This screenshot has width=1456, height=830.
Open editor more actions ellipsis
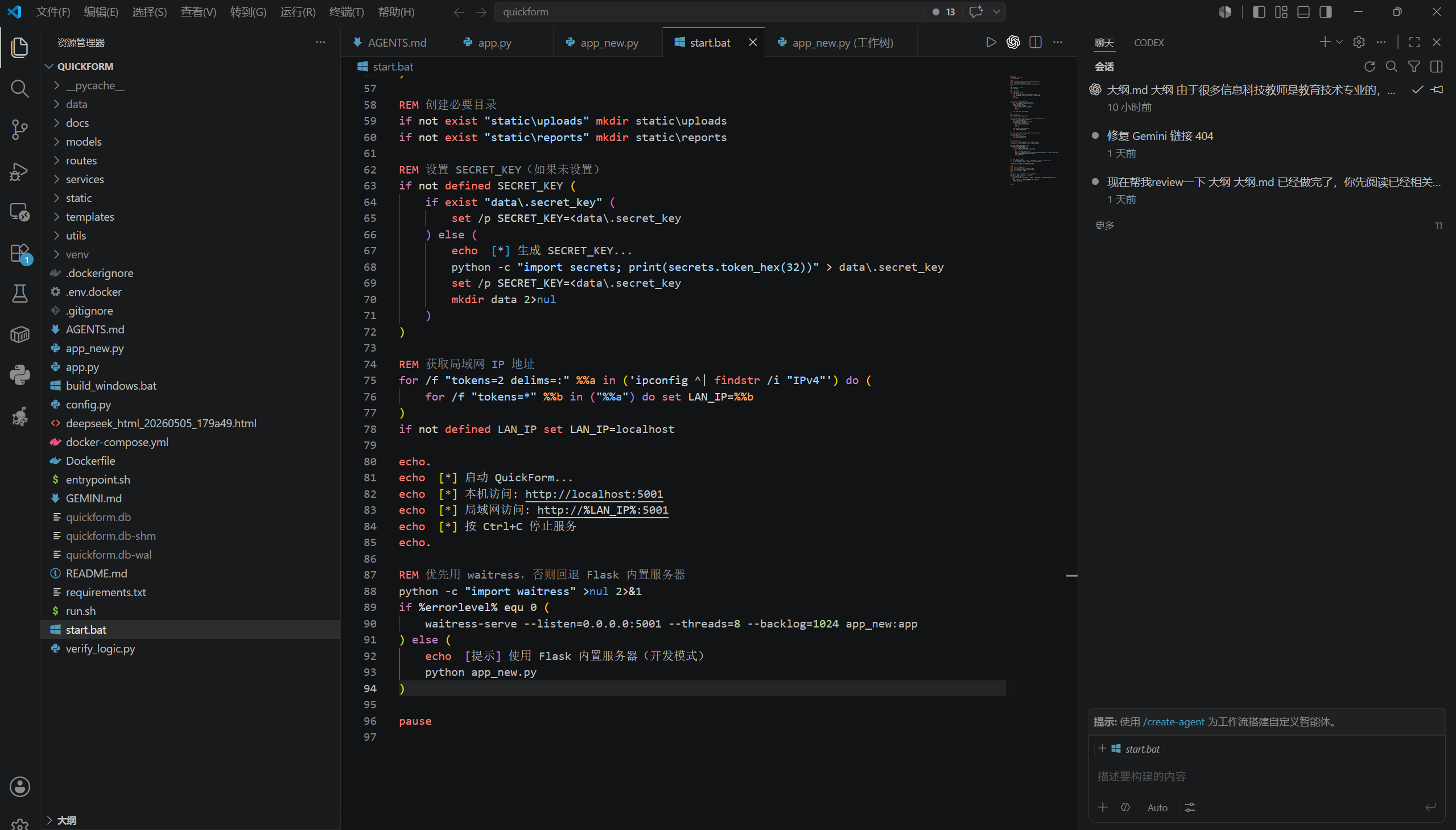pyautogui.click(x=1058, y=42)
